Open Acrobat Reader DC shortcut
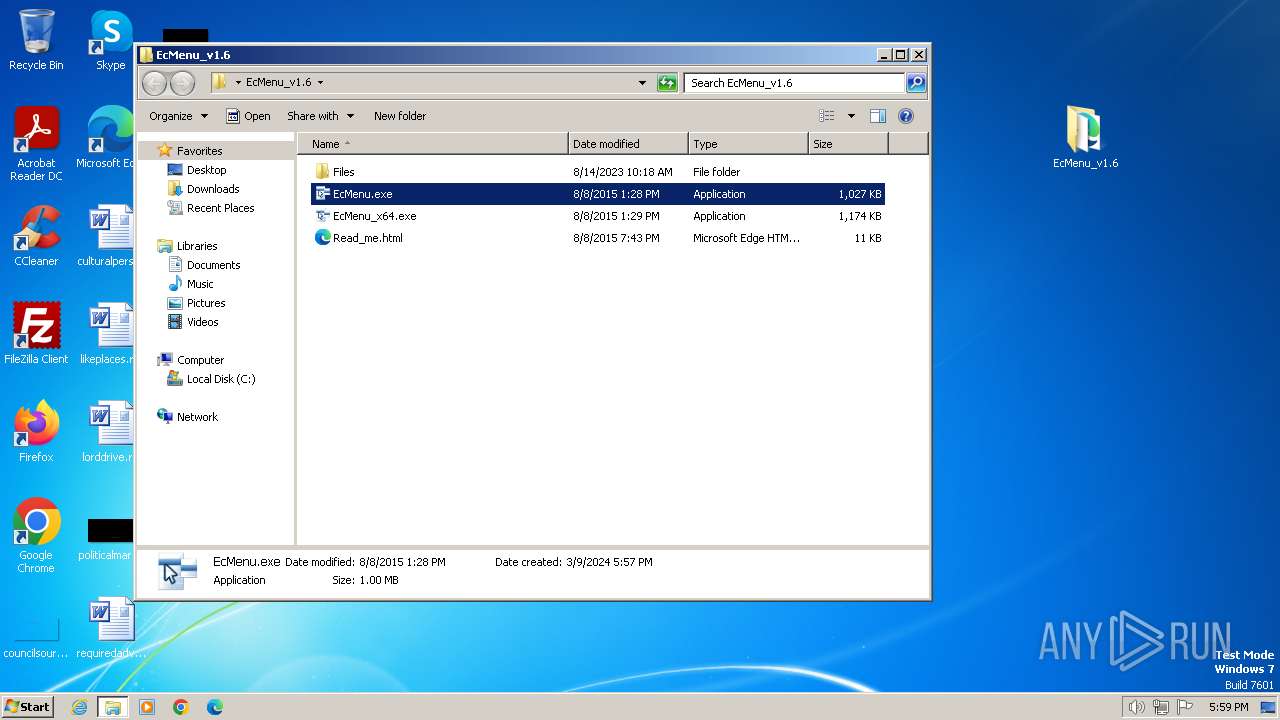Image resolution: width=1280 pixels, height=720 pixels. click(x=36, y=144)
